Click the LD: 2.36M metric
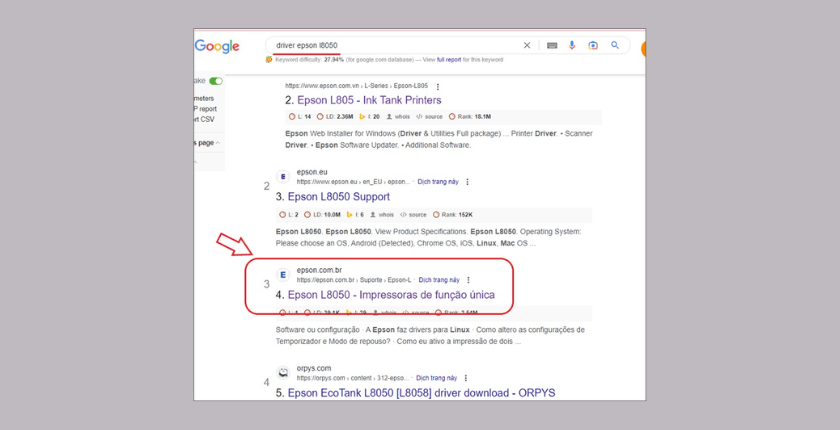The width and height of the screenshot is (840, 430). [335, 117]
